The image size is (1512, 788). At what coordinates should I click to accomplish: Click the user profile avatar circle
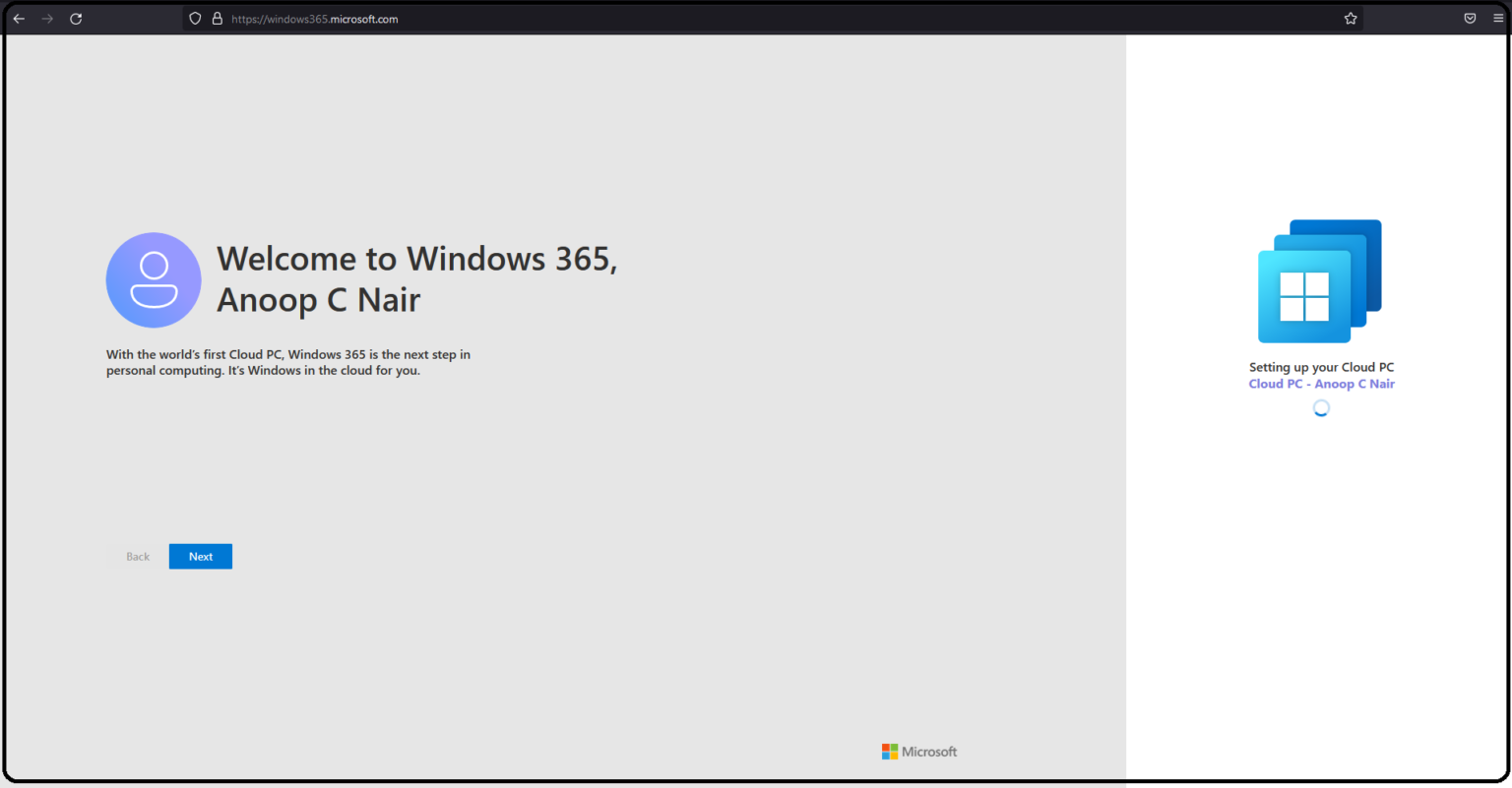154,280
